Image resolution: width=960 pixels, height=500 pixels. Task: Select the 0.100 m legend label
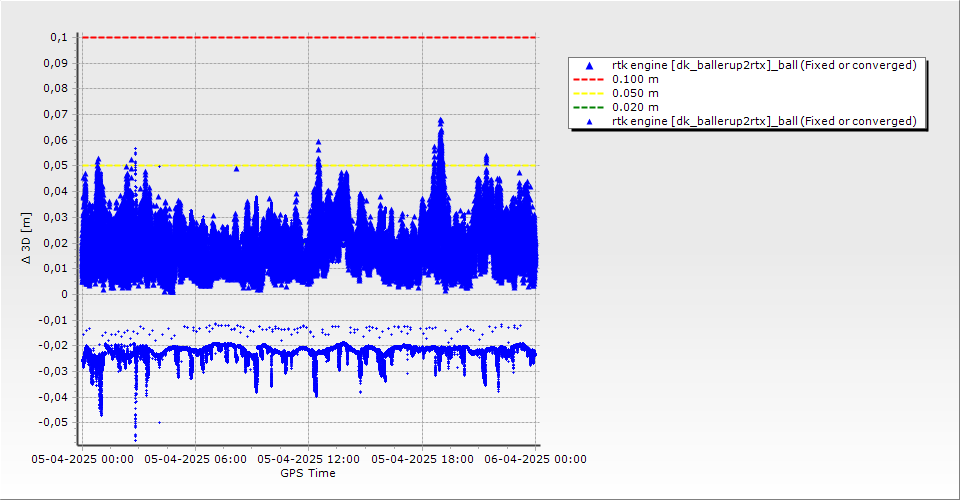click(635, 79)
